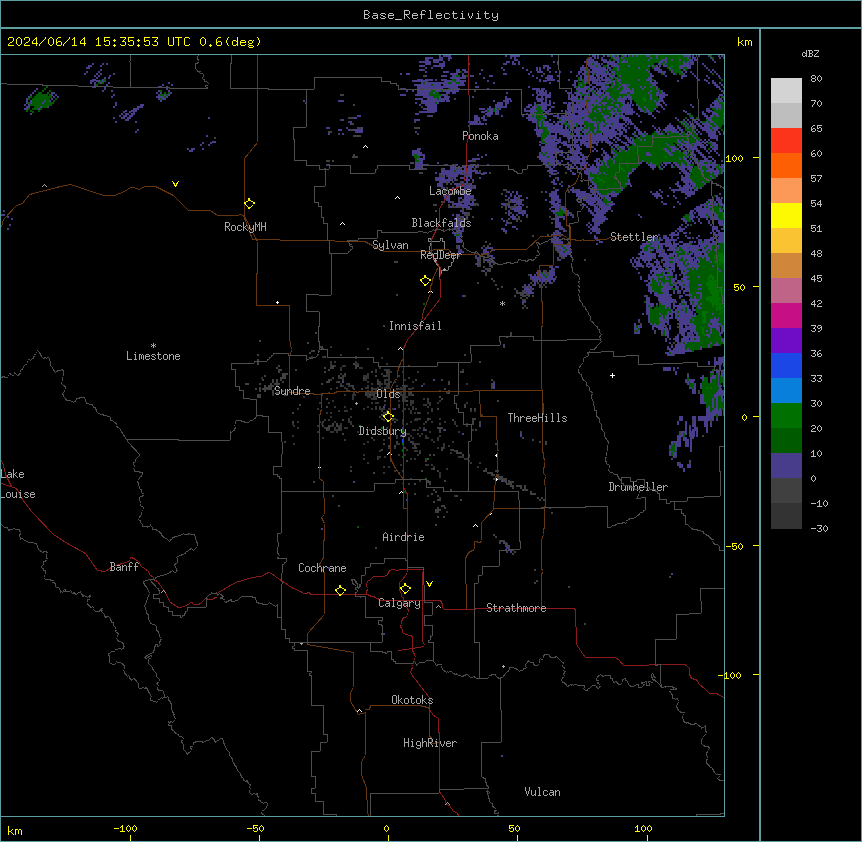Click the Airdrie town label
Image resolution: width=862 pixels, height=842 pixels.
pos(403,537)
